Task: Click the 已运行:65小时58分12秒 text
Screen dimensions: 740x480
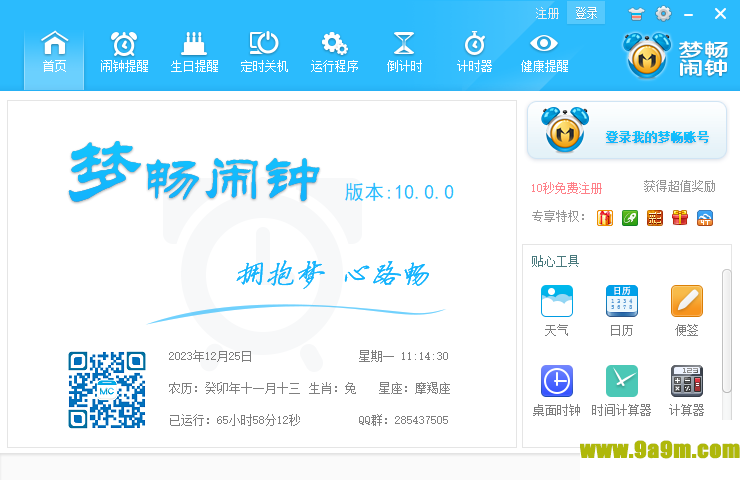Action: (x=235, y=420)
